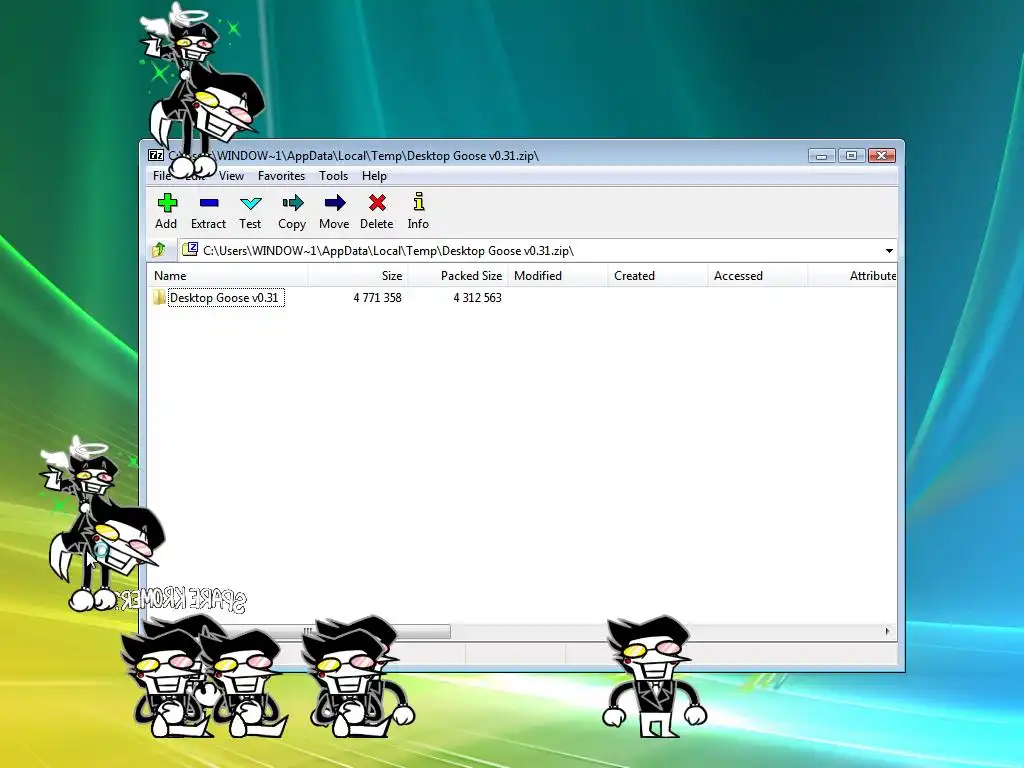Click the 7z icon in title bar
1024x768 pixels.
(x=156, y=155)
